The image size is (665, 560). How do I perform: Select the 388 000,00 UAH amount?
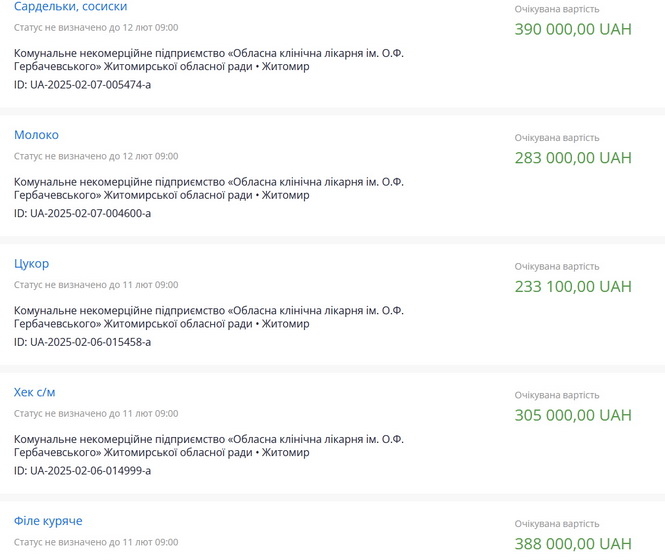click(x=573, y=544)
